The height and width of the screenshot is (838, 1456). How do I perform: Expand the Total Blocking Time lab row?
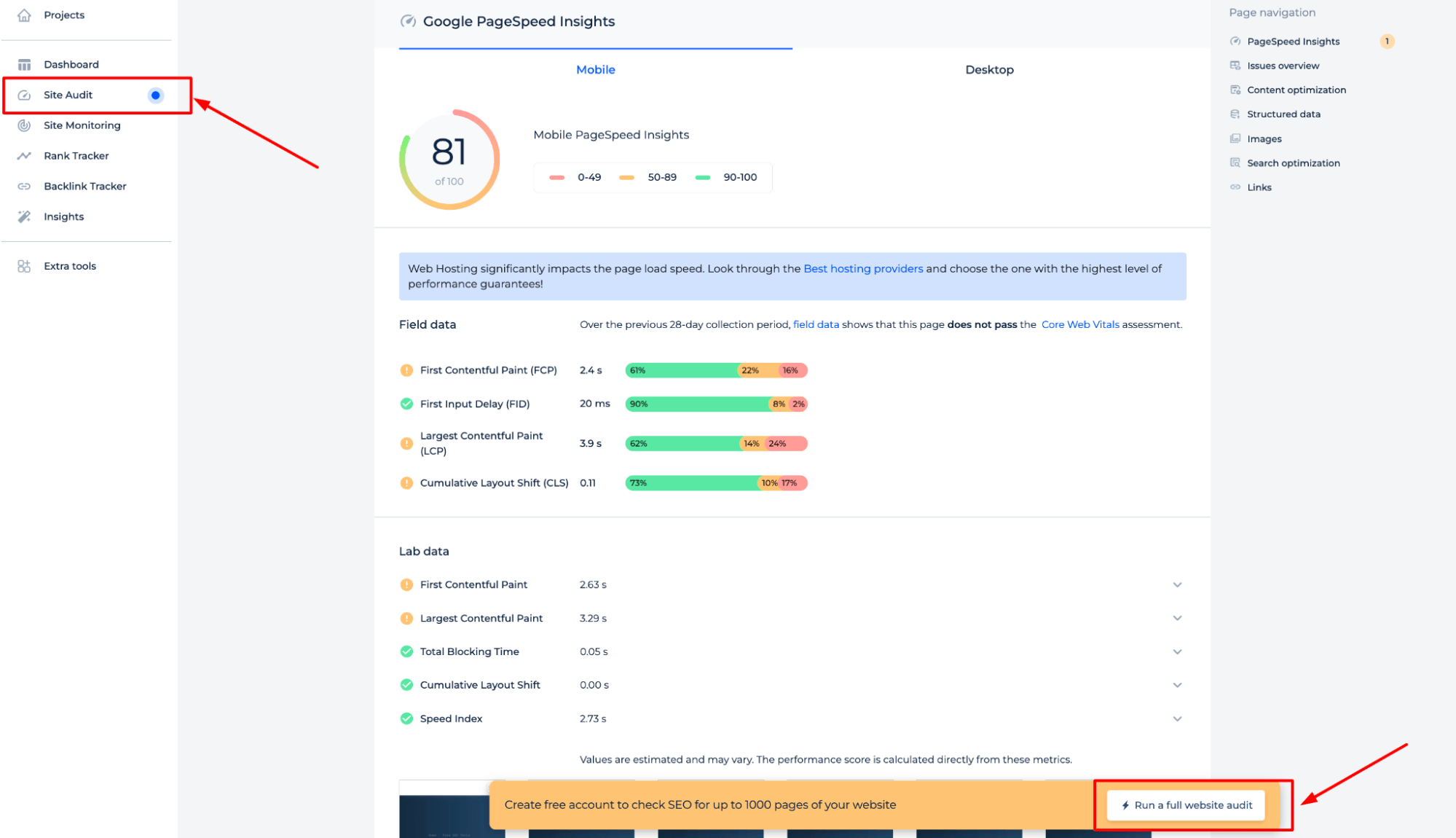pos(1177,651)
